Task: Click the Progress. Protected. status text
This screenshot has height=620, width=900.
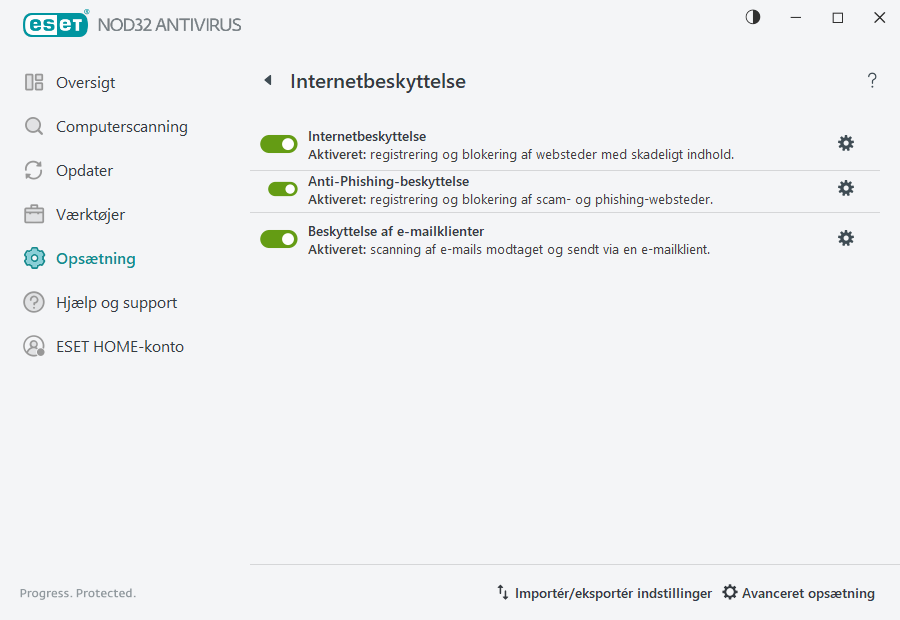Action: [x=78, y=592]
